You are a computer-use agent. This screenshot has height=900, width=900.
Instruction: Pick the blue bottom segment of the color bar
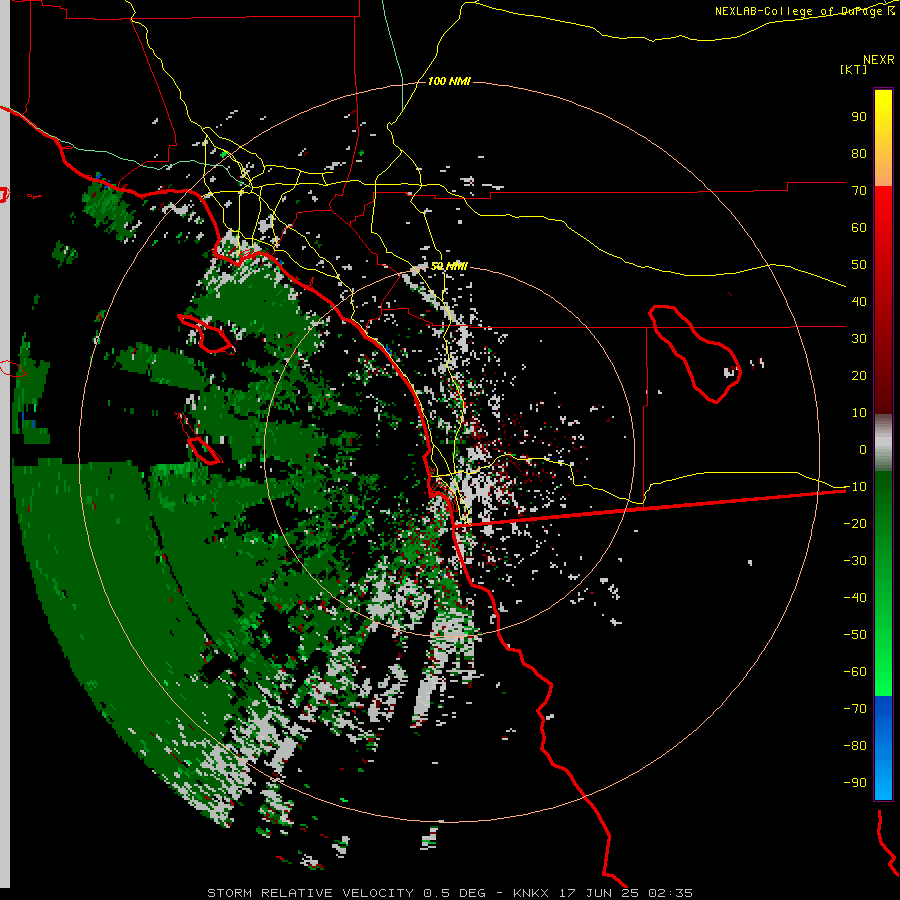[883, 747]
